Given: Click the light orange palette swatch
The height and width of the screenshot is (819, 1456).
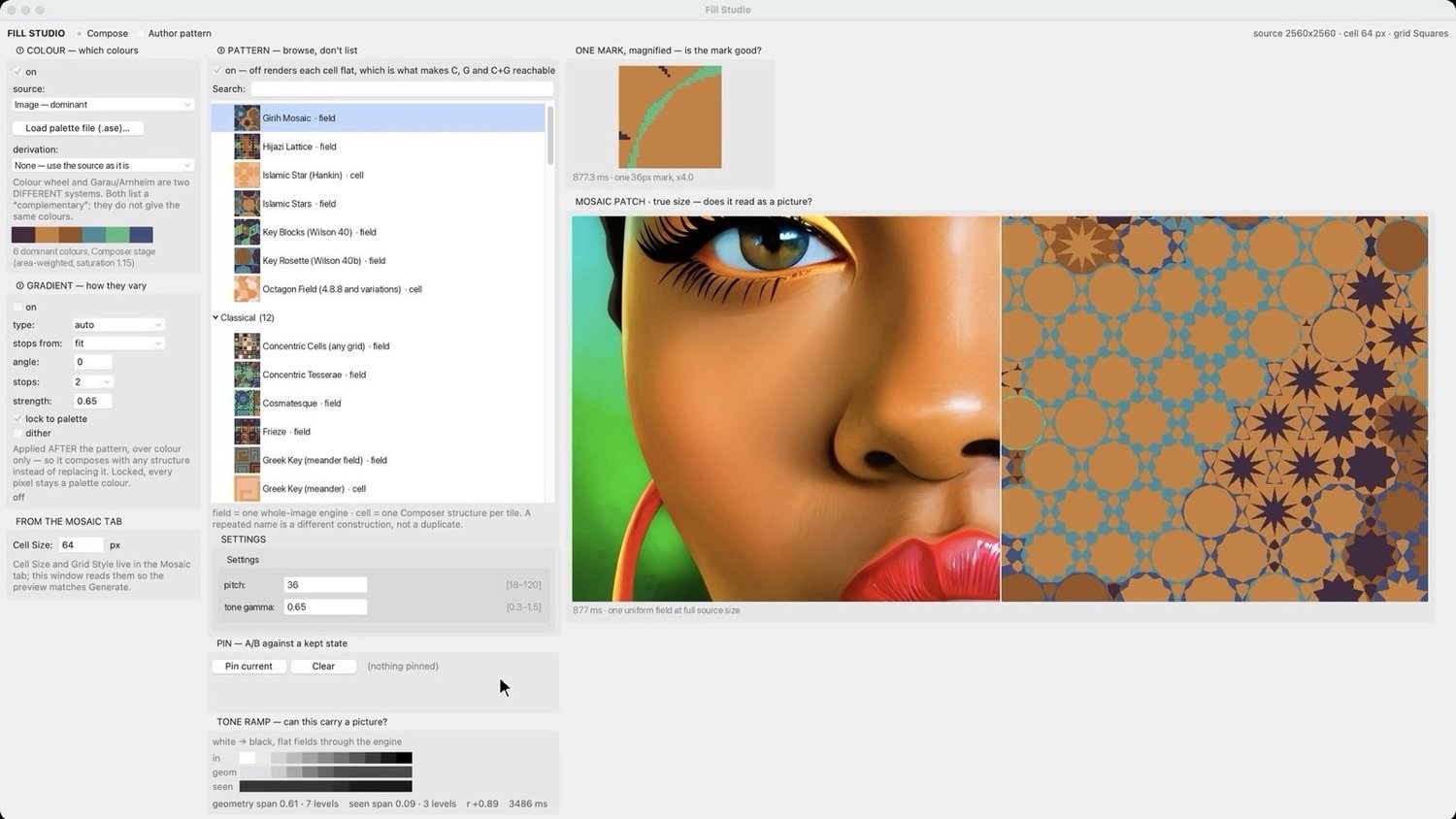Looking at the screenshot, I should [47, 235].
